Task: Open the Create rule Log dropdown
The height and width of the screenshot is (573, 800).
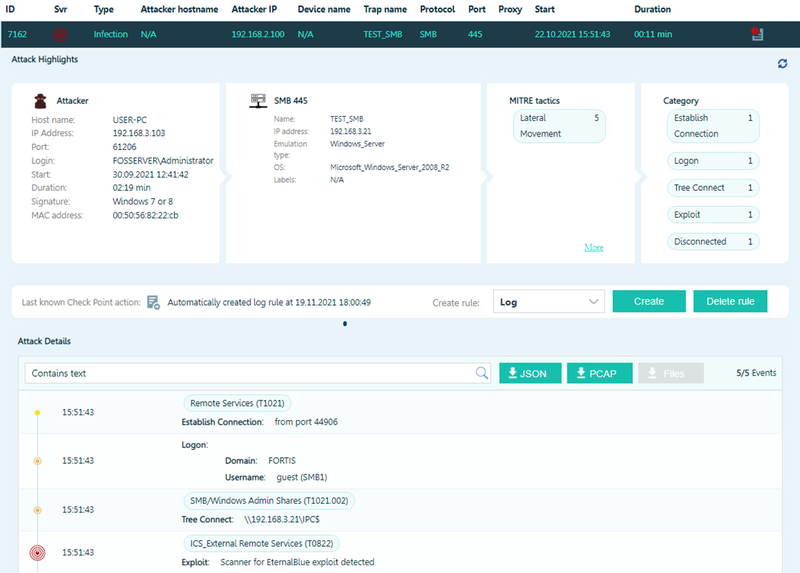Action: tap(549, 301)
